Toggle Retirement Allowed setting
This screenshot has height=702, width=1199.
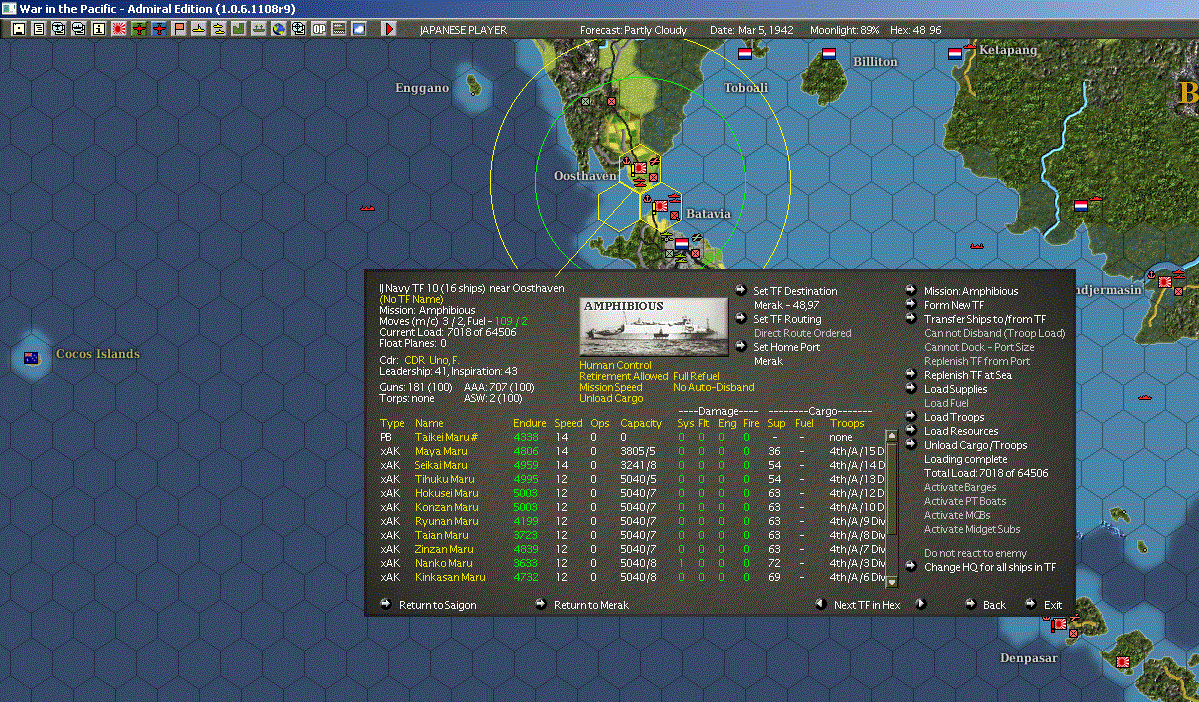(x=623, y=376)
